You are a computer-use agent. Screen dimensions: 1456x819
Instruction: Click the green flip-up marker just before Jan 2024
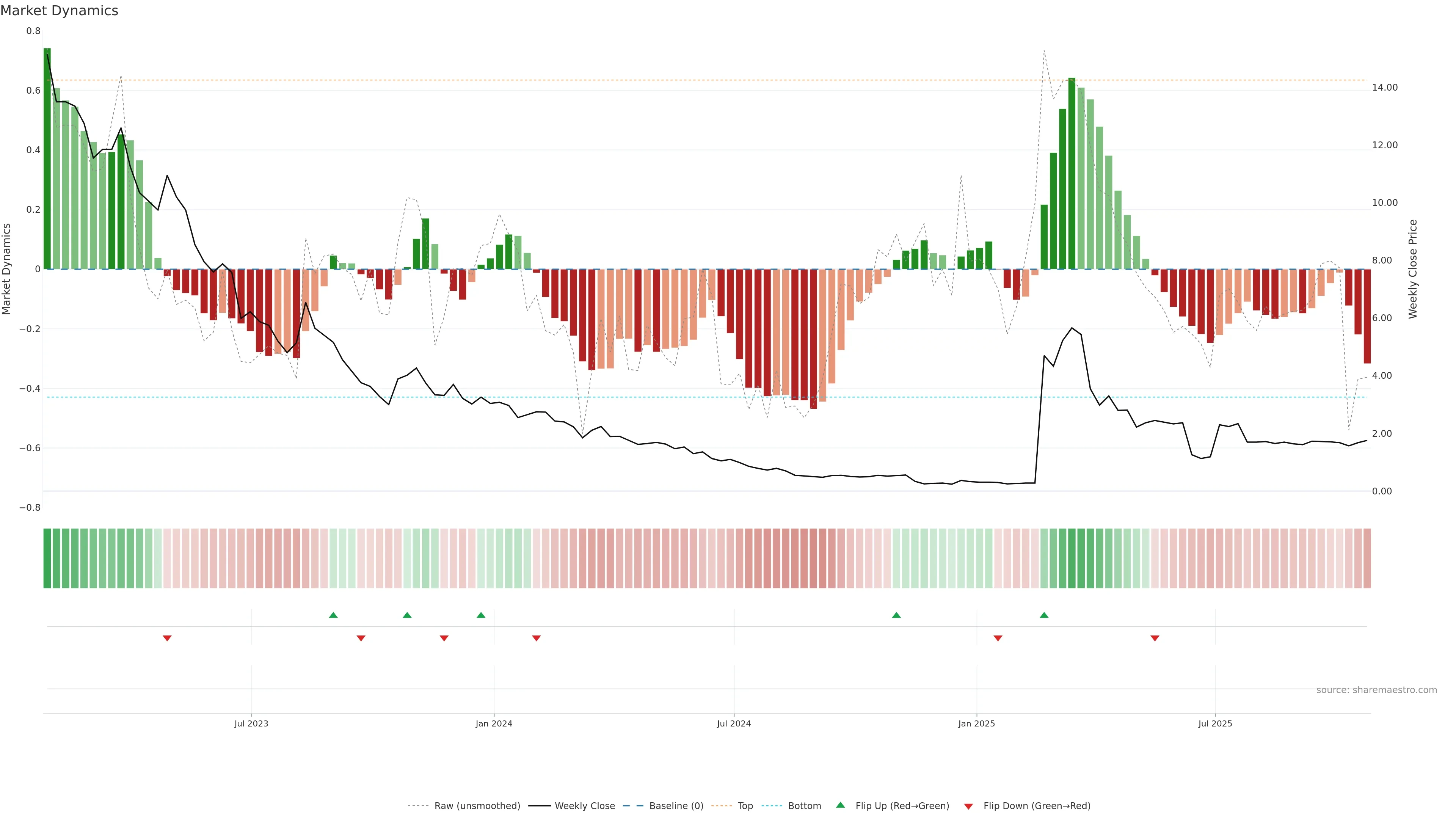point(481,615)
